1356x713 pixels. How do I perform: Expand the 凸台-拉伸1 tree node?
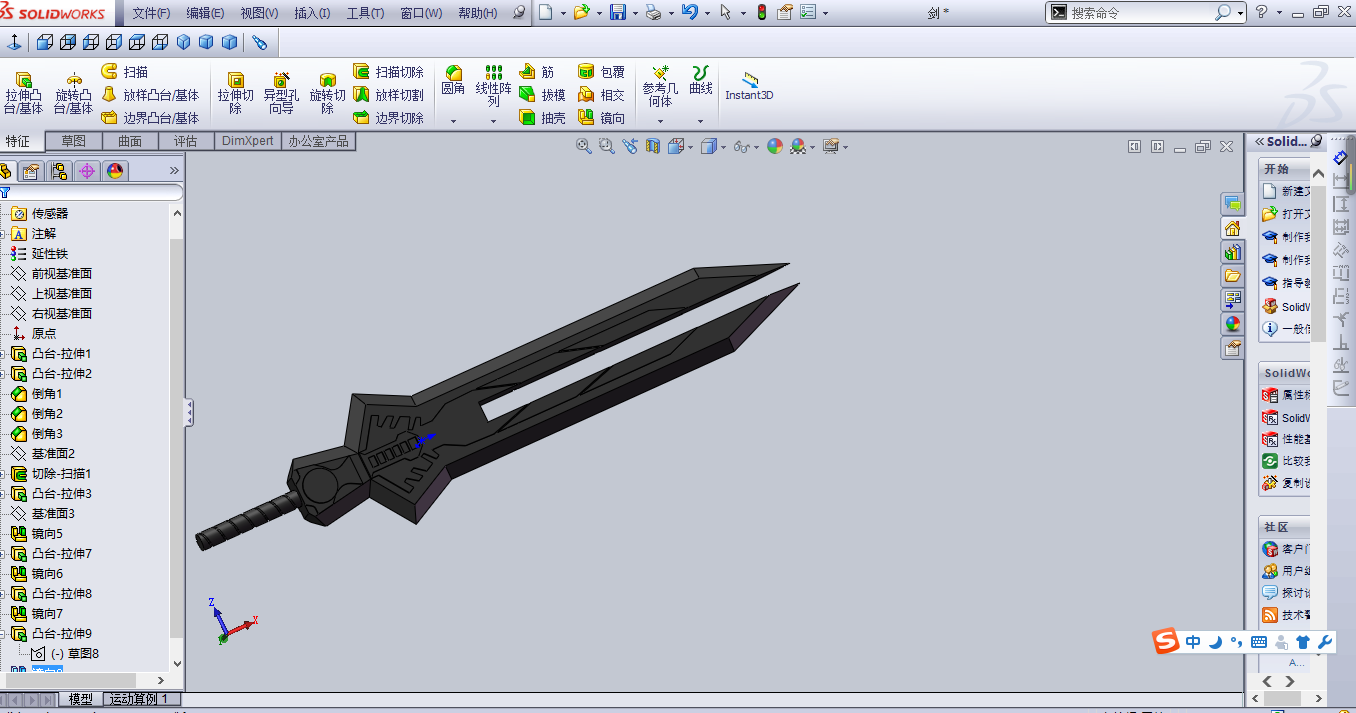[4, 354]
